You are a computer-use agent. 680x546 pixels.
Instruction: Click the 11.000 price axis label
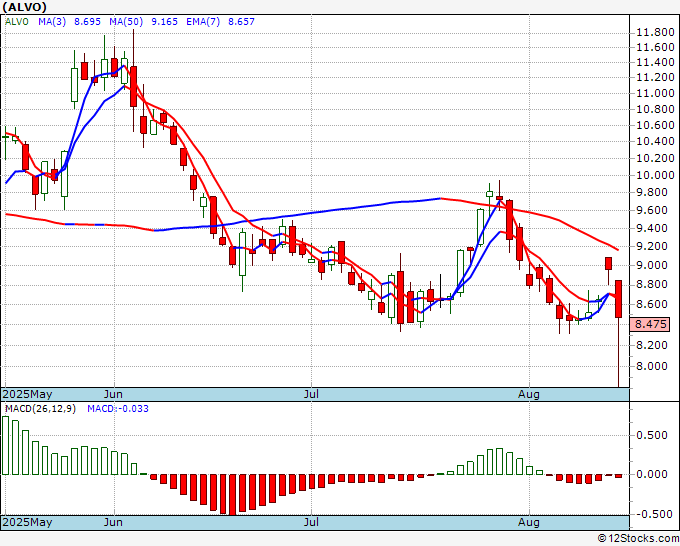click(x=655, y=93)
